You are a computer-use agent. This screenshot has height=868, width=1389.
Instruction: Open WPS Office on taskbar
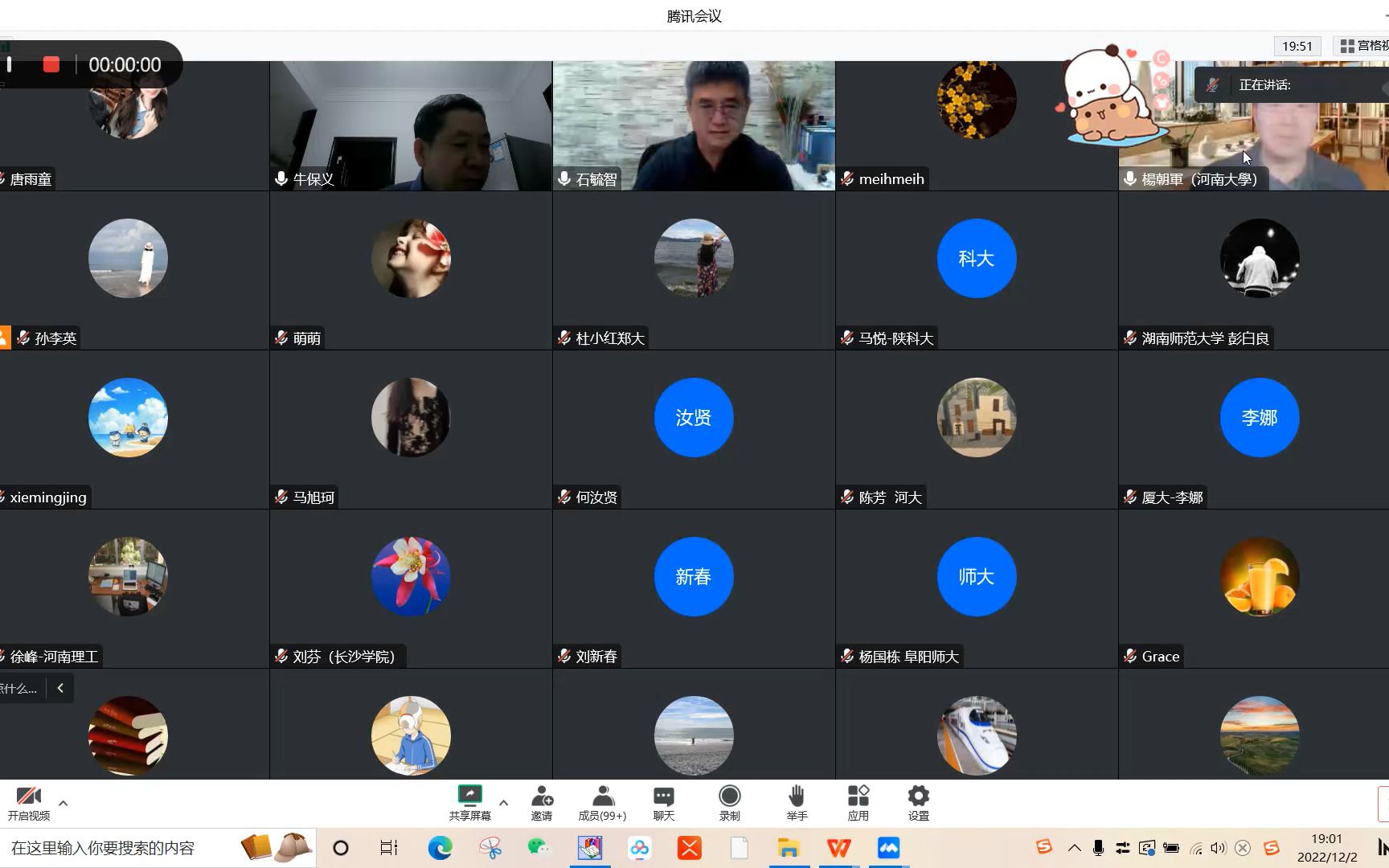(x=839, y=848)
